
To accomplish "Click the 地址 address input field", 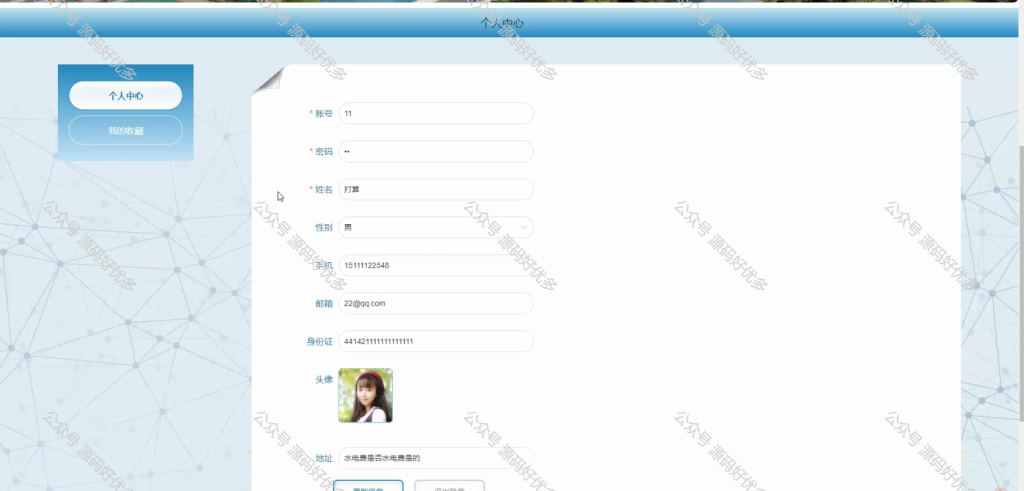I will tap(436, 458).
